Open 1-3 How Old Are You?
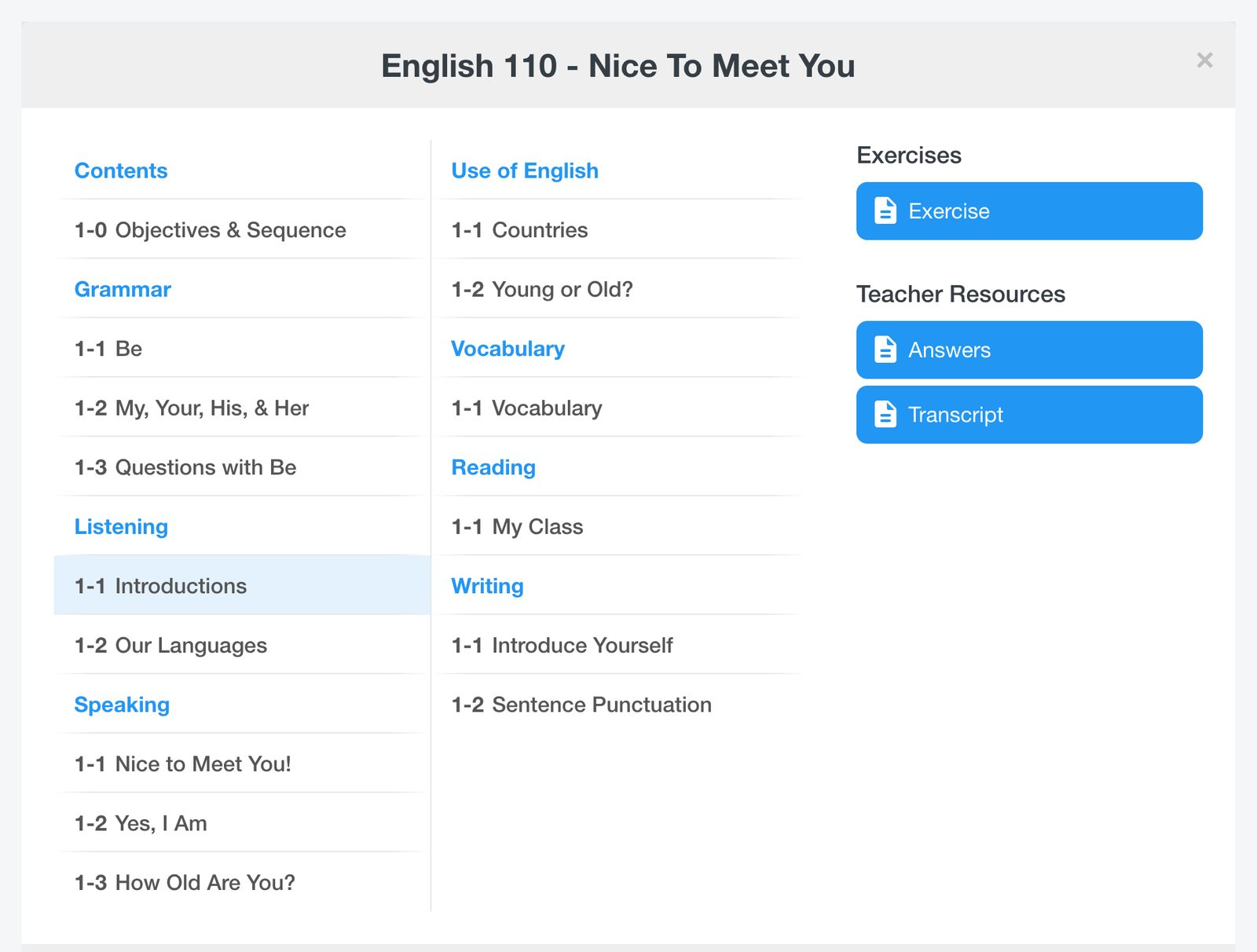 [x=242, y=882]
